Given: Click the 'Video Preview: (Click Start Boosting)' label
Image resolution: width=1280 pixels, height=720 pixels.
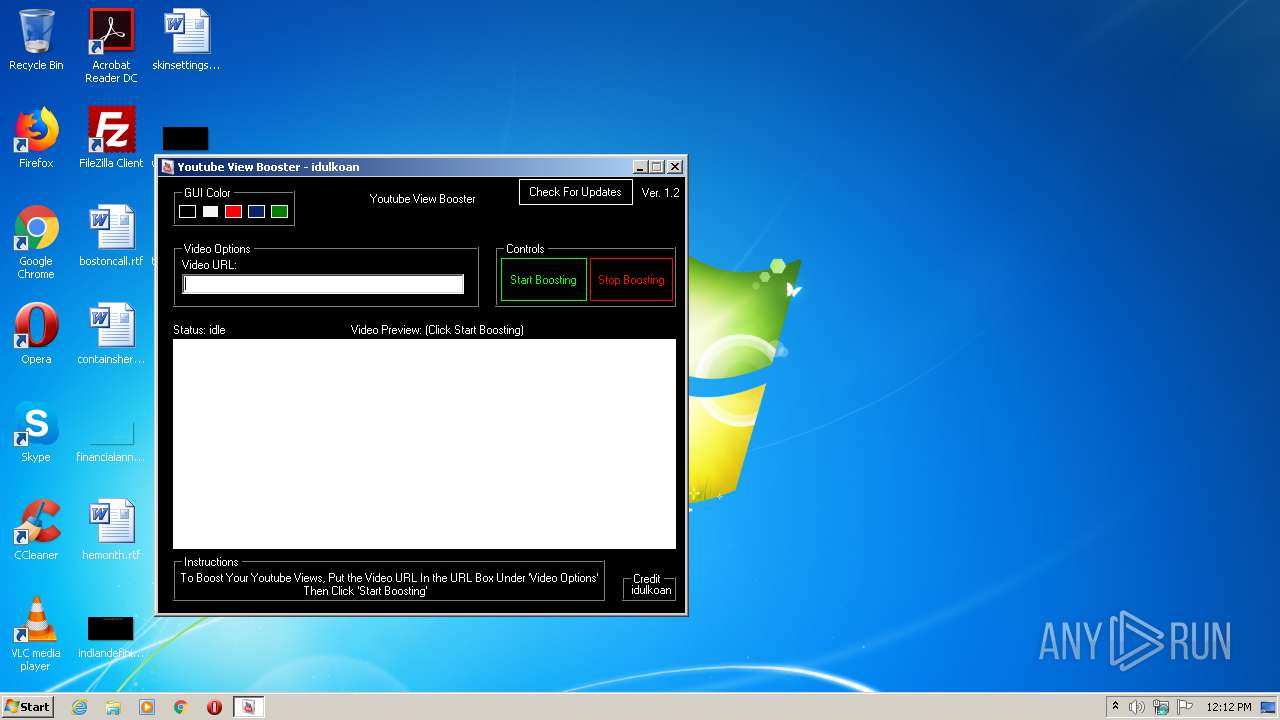Looking at the screenshot, I should click(x=437, y=330).
